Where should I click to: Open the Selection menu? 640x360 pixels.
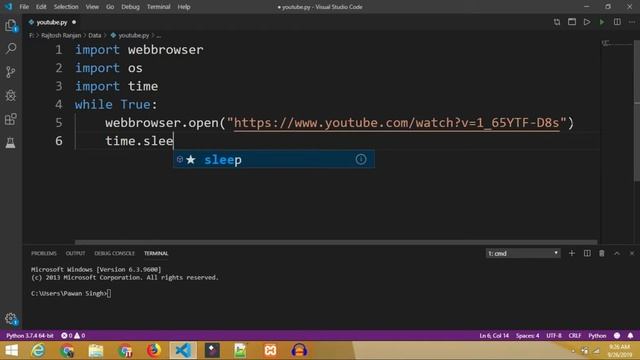(66, 7)
